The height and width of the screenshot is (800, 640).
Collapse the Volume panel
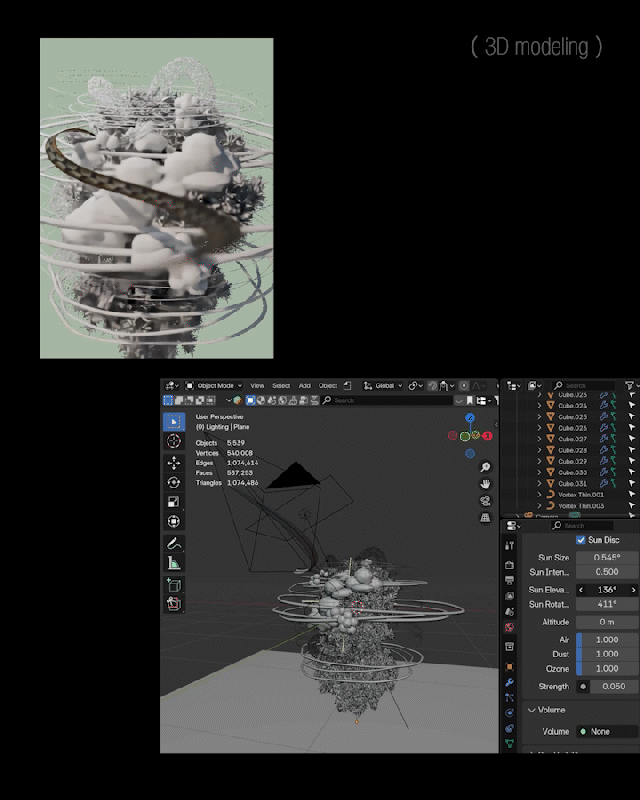tap(546, 710)
